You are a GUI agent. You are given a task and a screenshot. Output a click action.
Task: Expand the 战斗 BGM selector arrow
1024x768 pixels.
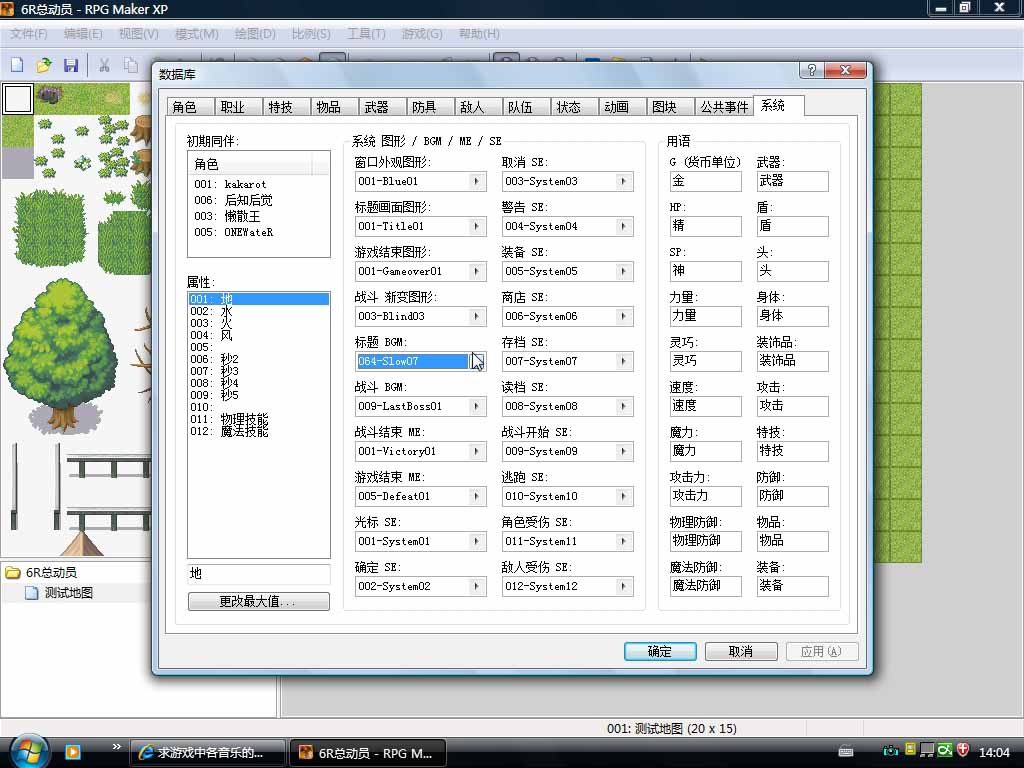point(477,406)
